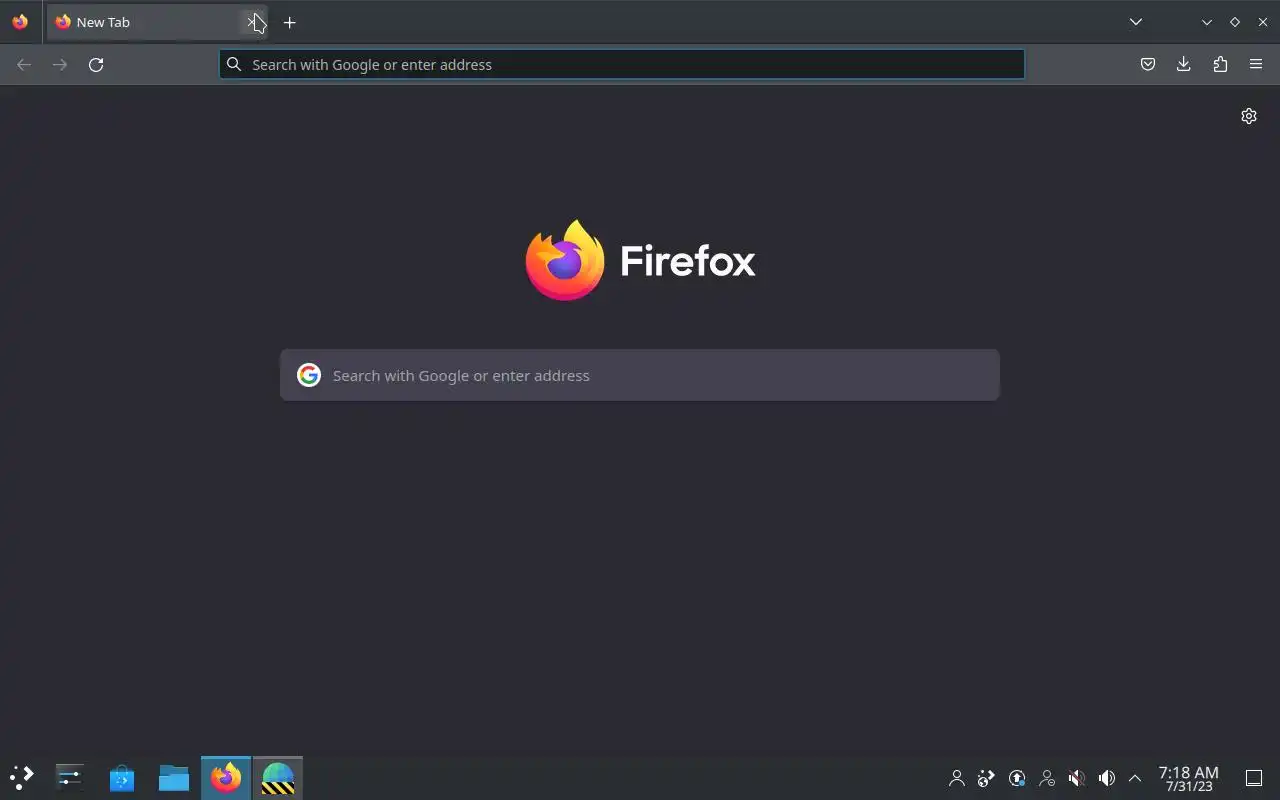Minimize the Firefox window
Image resolution: width=1280 pixels, height=800 pixels.
1207,22
